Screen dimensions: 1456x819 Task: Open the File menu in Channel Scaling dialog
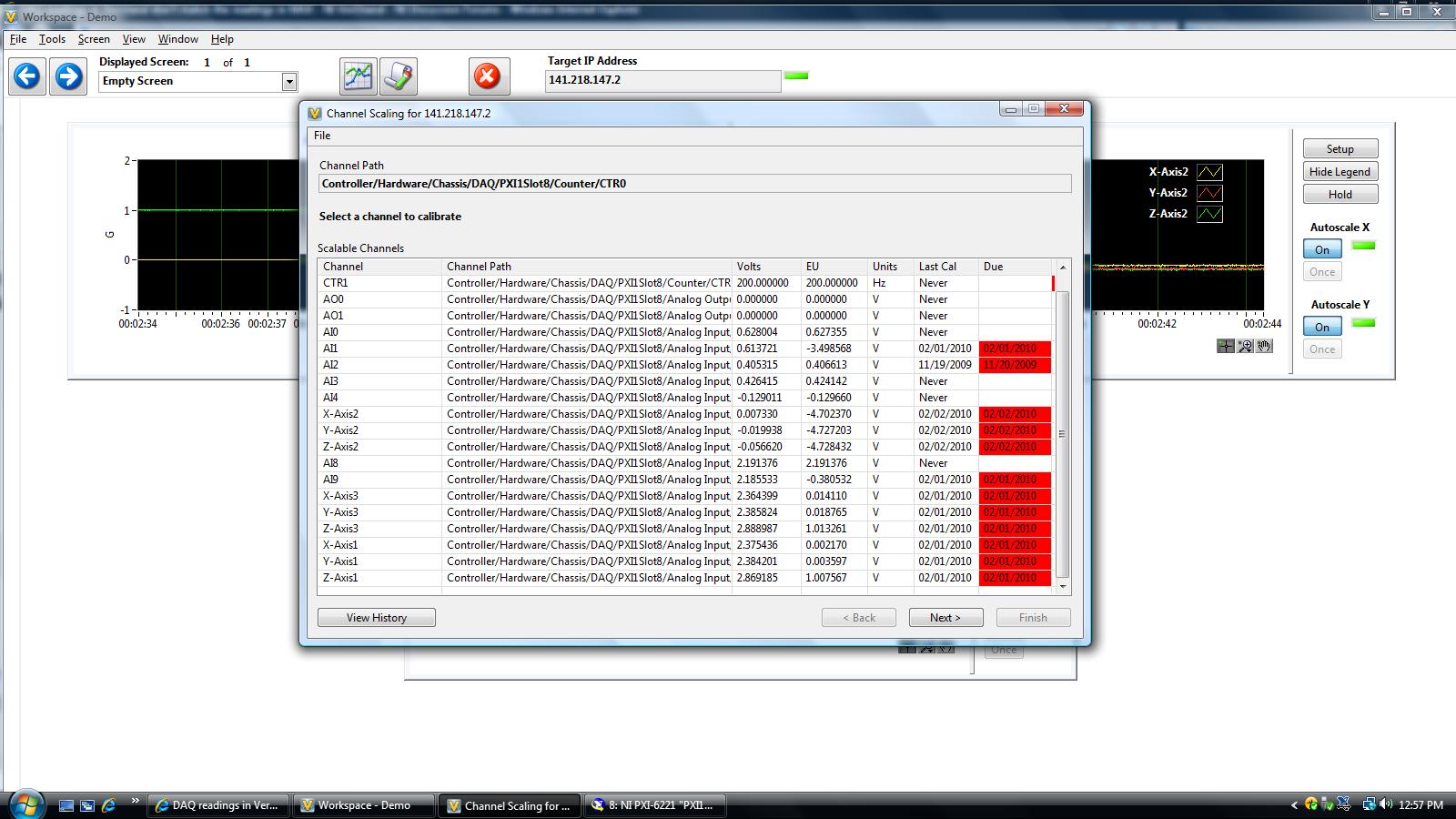point(322,136)
